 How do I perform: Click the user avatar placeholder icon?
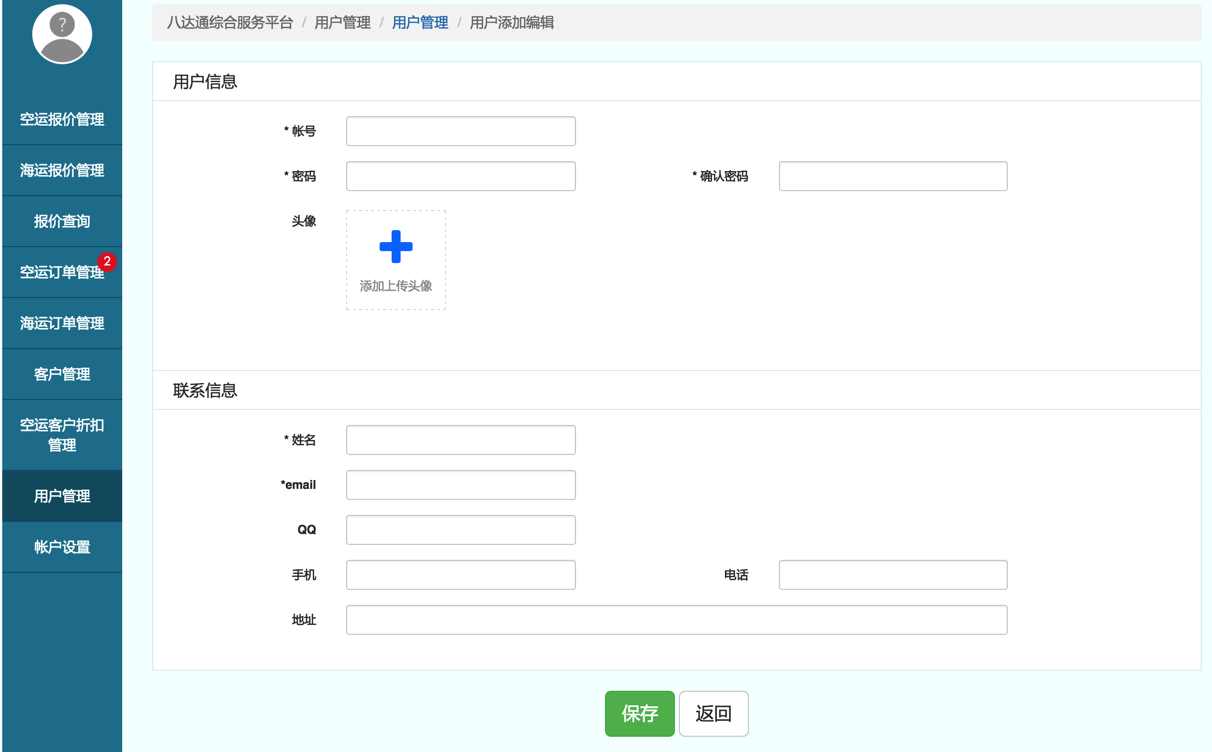62,34
